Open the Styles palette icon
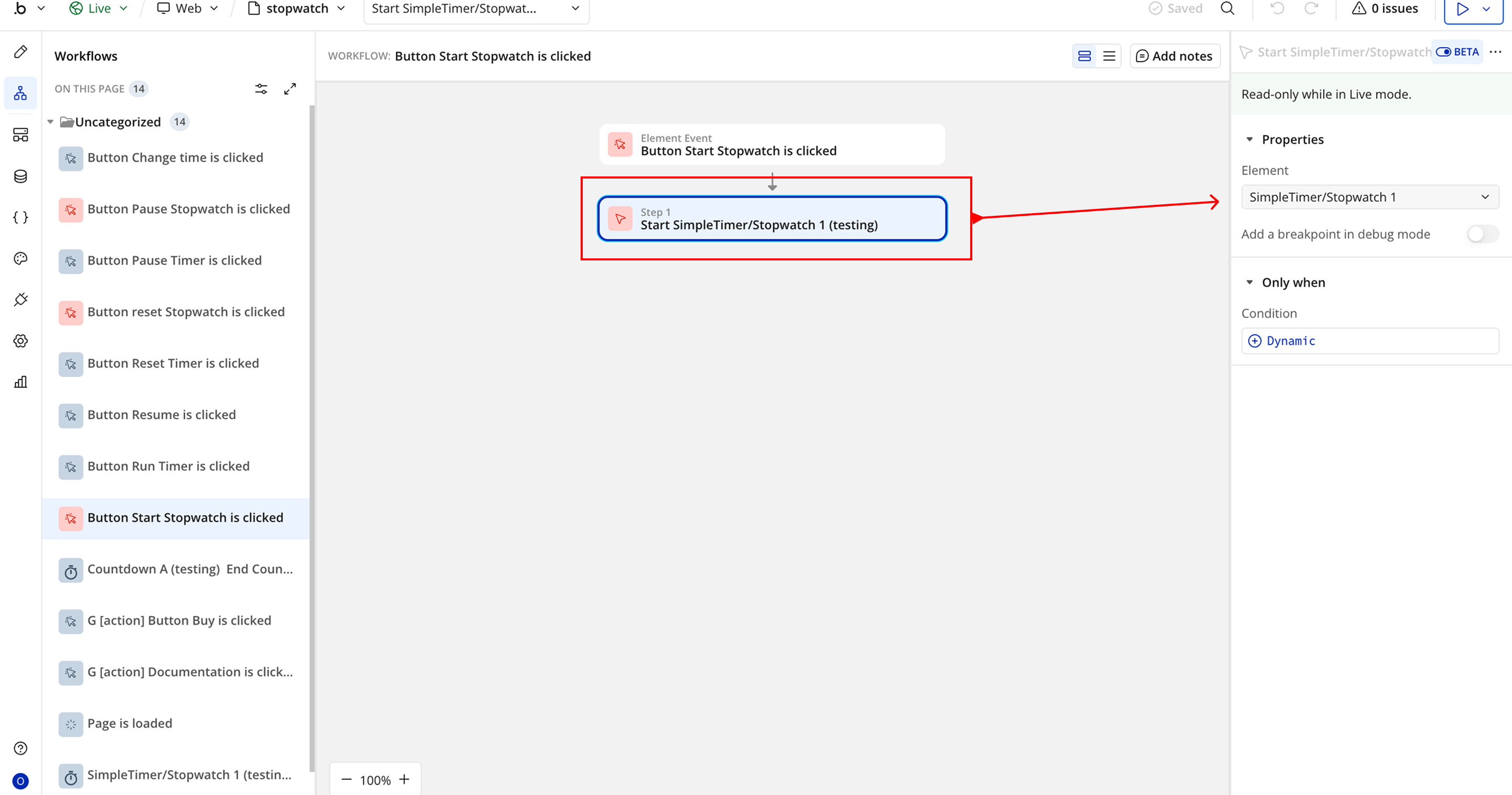The width and height of the screenshot is (1512, 795). click(x=20, y=258)
